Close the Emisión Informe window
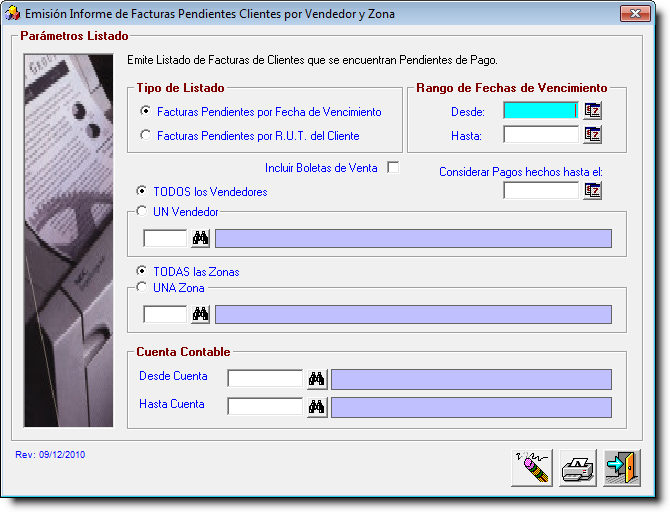 click(x=635, y=14)
